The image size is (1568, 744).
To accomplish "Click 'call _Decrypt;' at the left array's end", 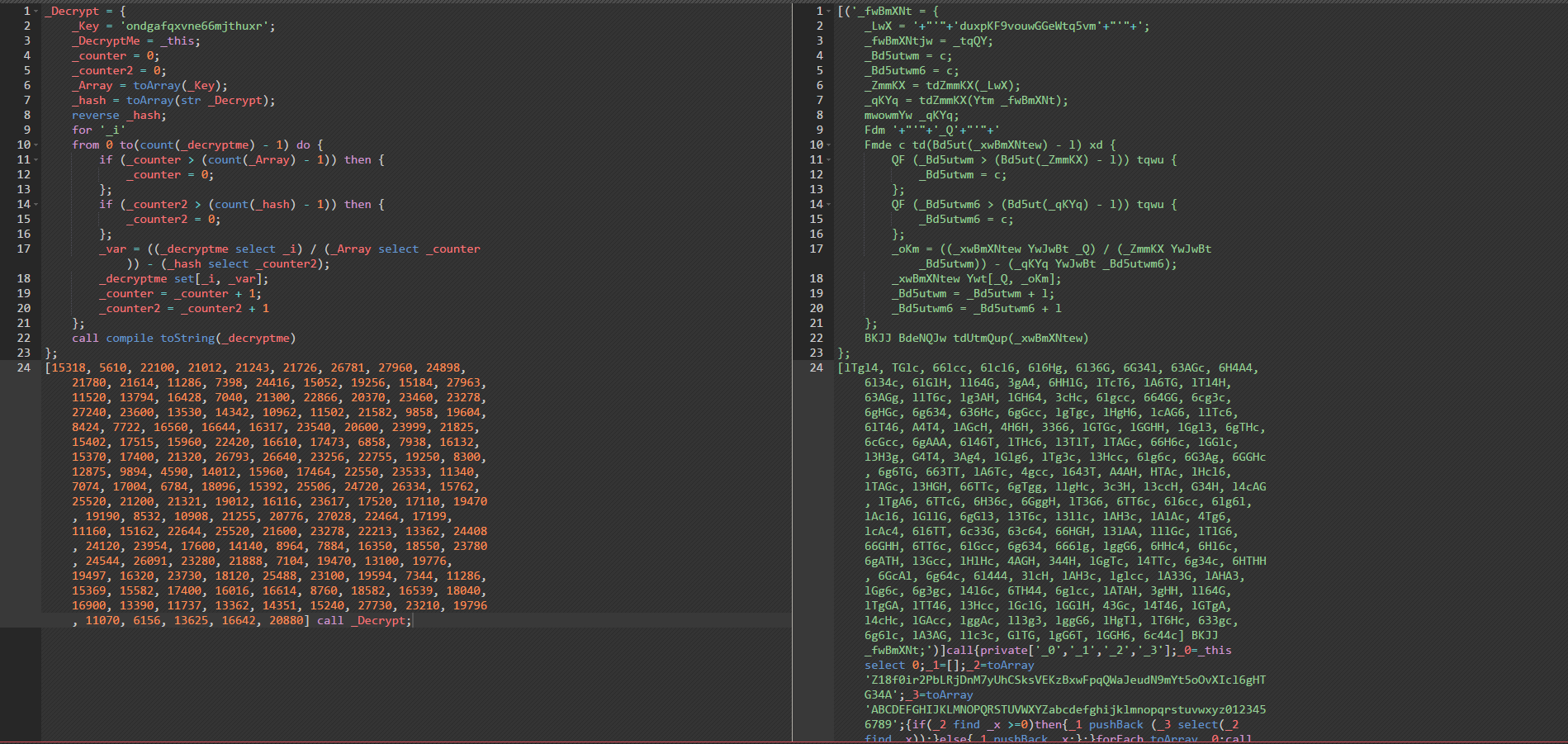I will (x=363, y=621).
